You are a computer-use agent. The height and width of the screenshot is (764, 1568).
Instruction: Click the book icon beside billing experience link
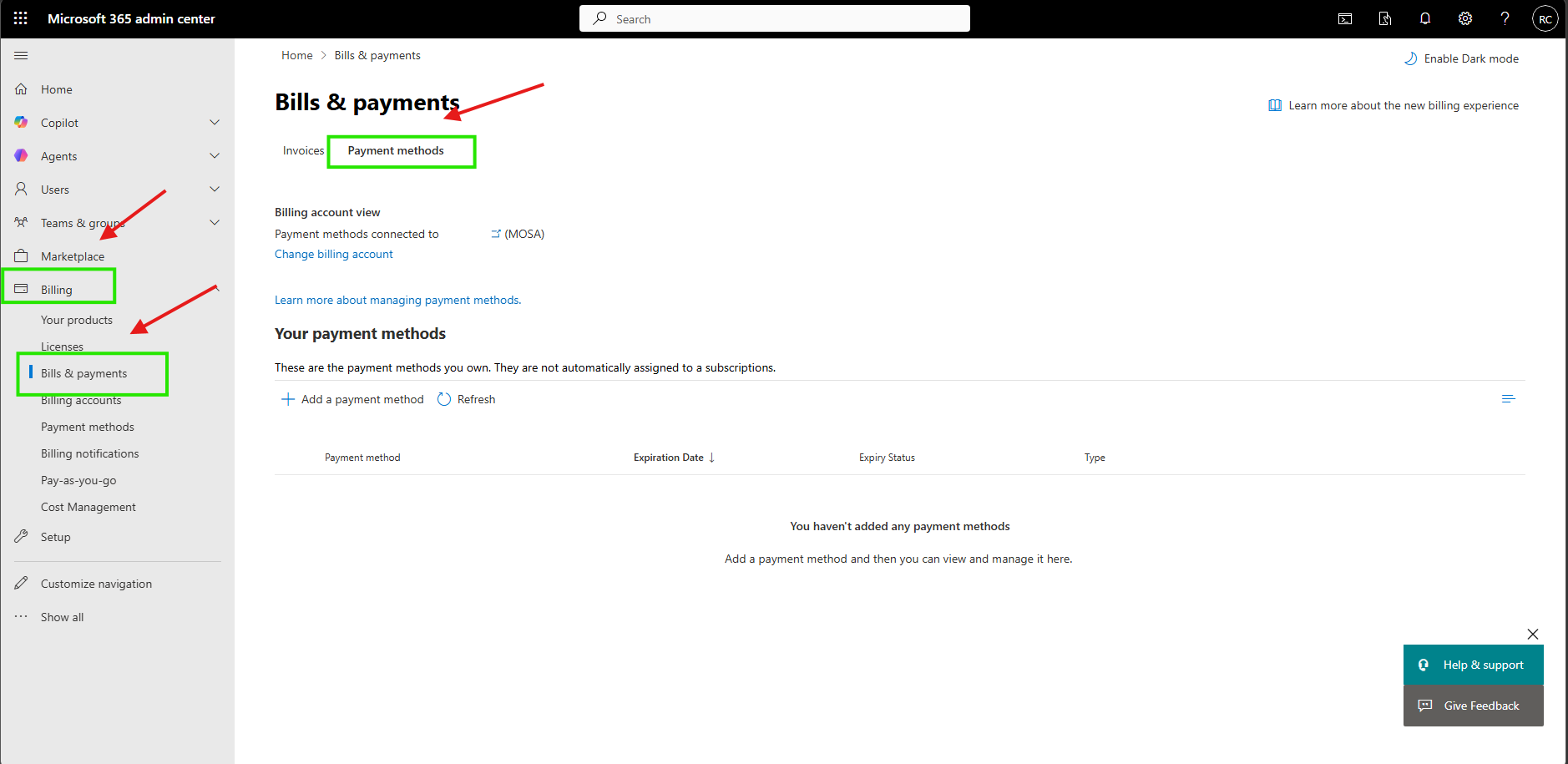[1275, 105]
